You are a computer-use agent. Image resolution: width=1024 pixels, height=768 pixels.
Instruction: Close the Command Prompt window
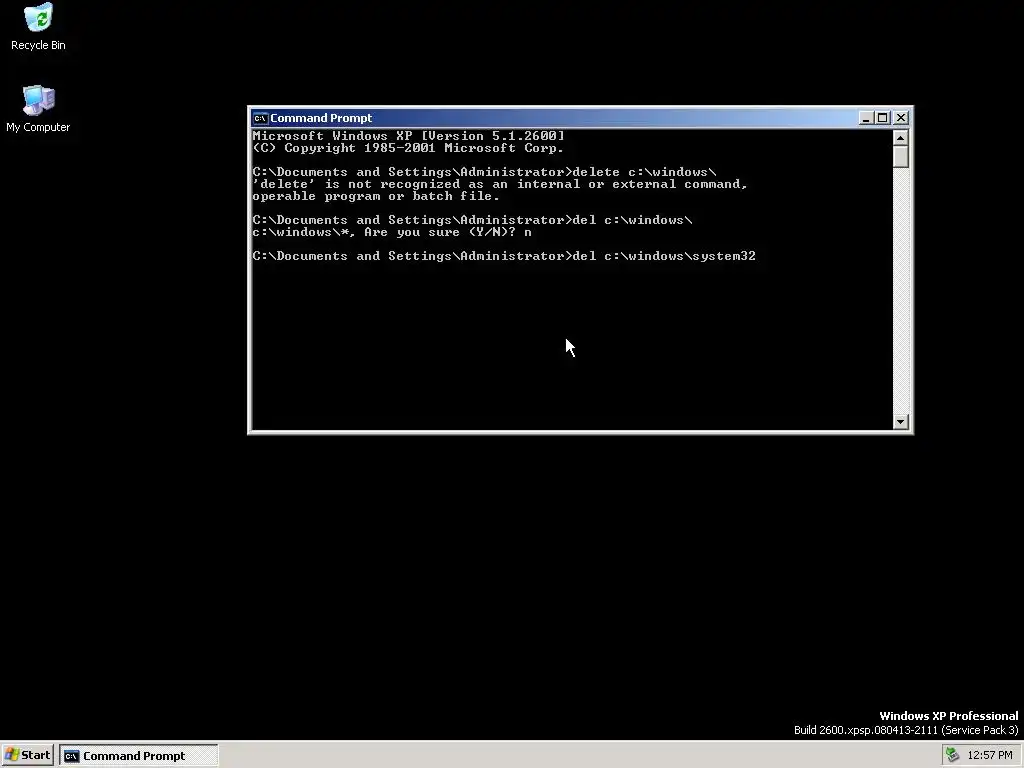(901, 118)
